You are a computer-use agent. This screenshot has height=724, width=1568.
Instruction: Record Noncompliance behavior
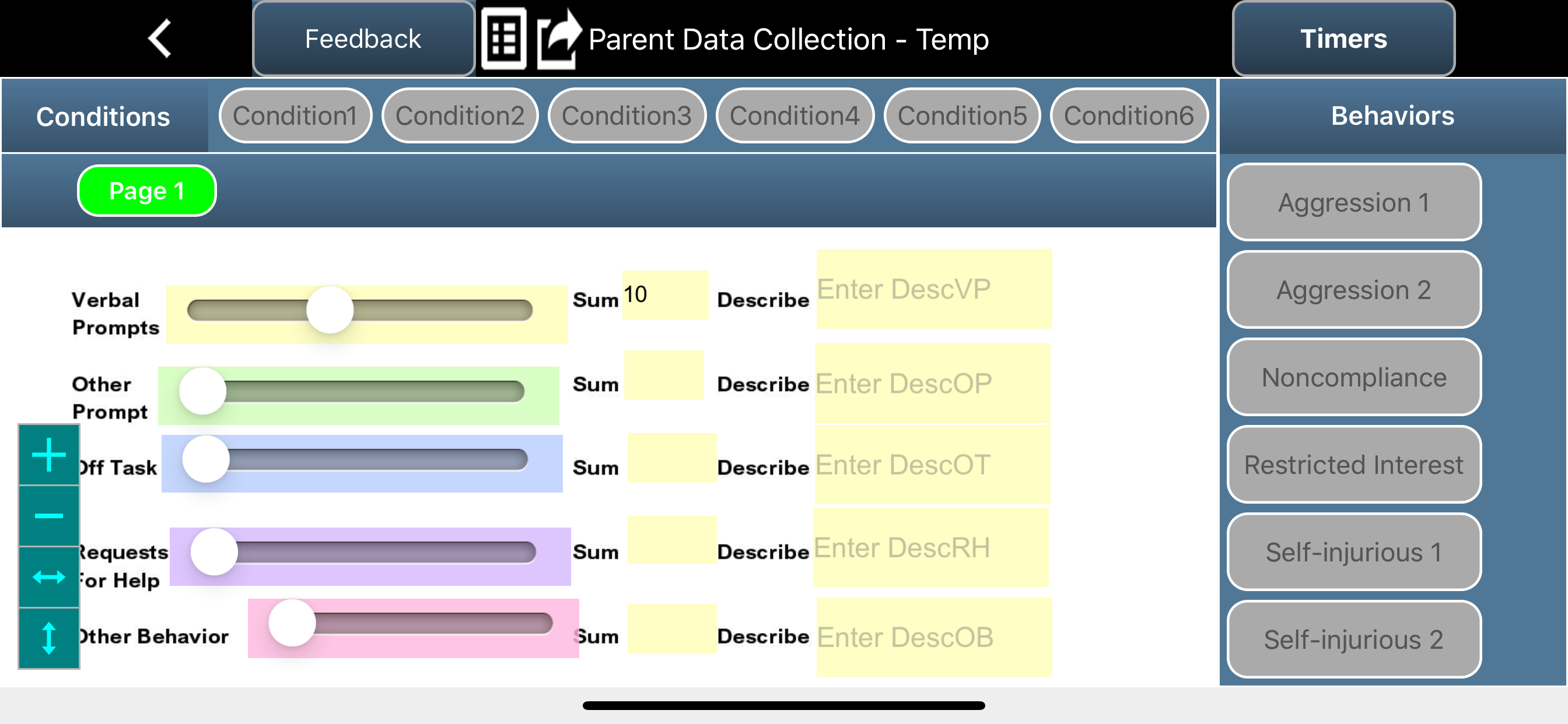(x=1354, y=377)
